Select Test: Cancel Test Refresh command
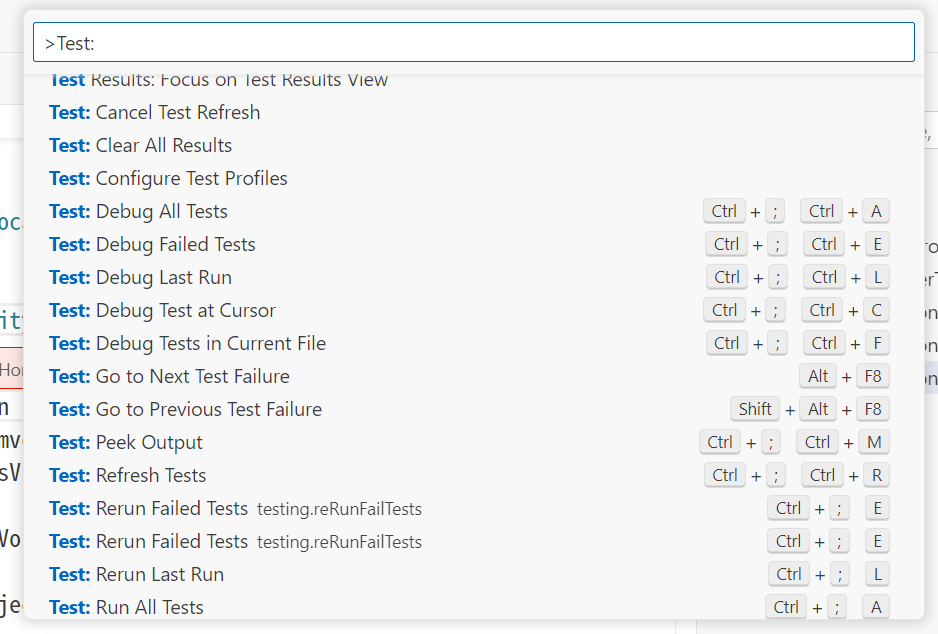The image size is (938, 634). pyautogui.click(x=473, y=112)
